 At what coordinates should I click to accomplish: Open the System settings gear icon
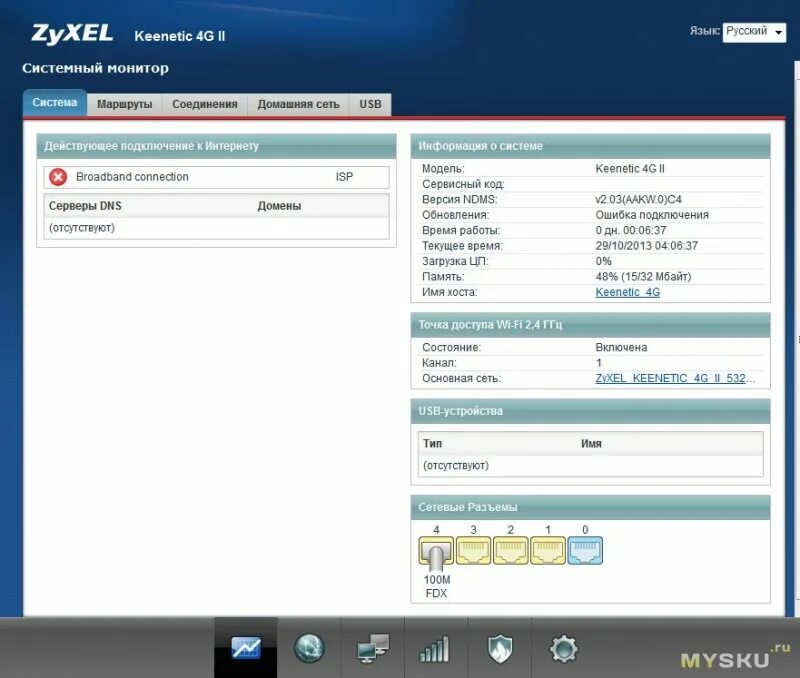tap(563, 649)
